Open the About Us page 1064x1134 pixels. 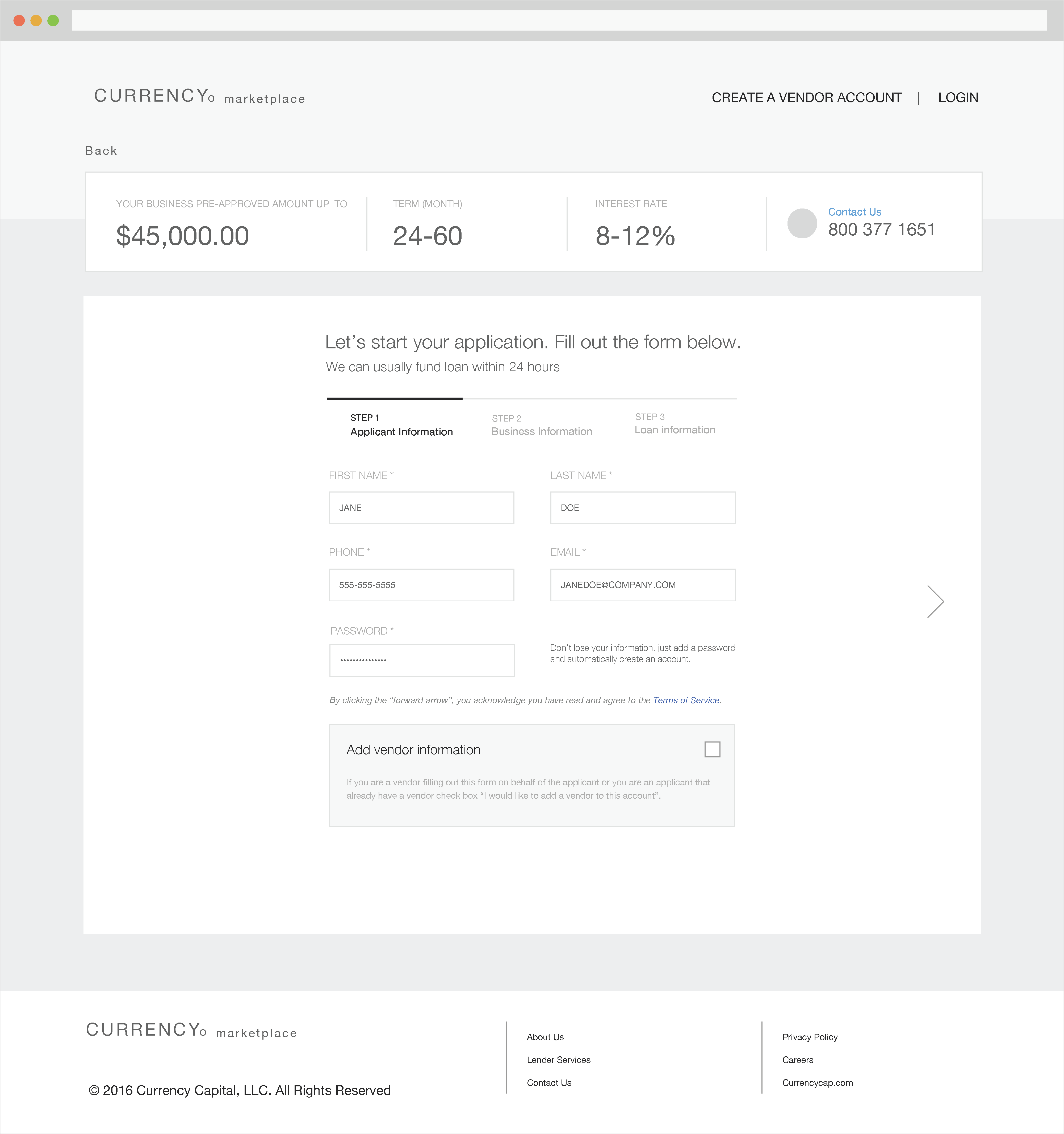tap(545, 1036)
